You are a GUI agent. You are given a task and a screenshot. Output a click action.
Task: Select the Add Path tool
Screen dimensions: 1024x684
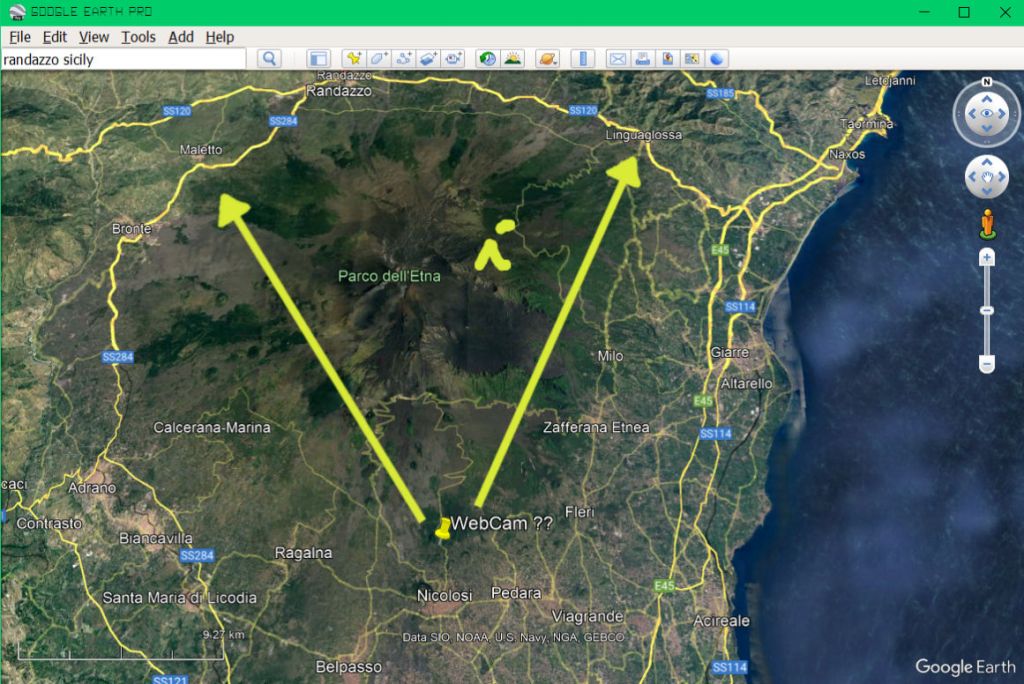click(404, 59)
